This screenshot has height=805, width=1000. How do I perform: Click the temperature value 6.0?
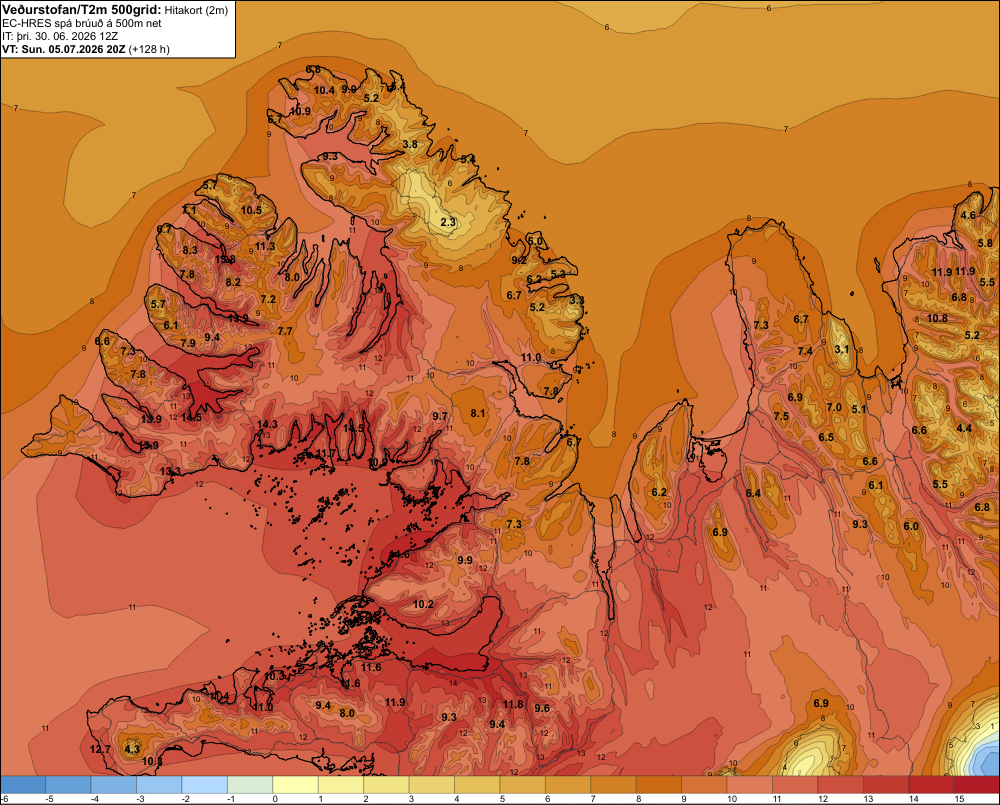click(911, 526)
